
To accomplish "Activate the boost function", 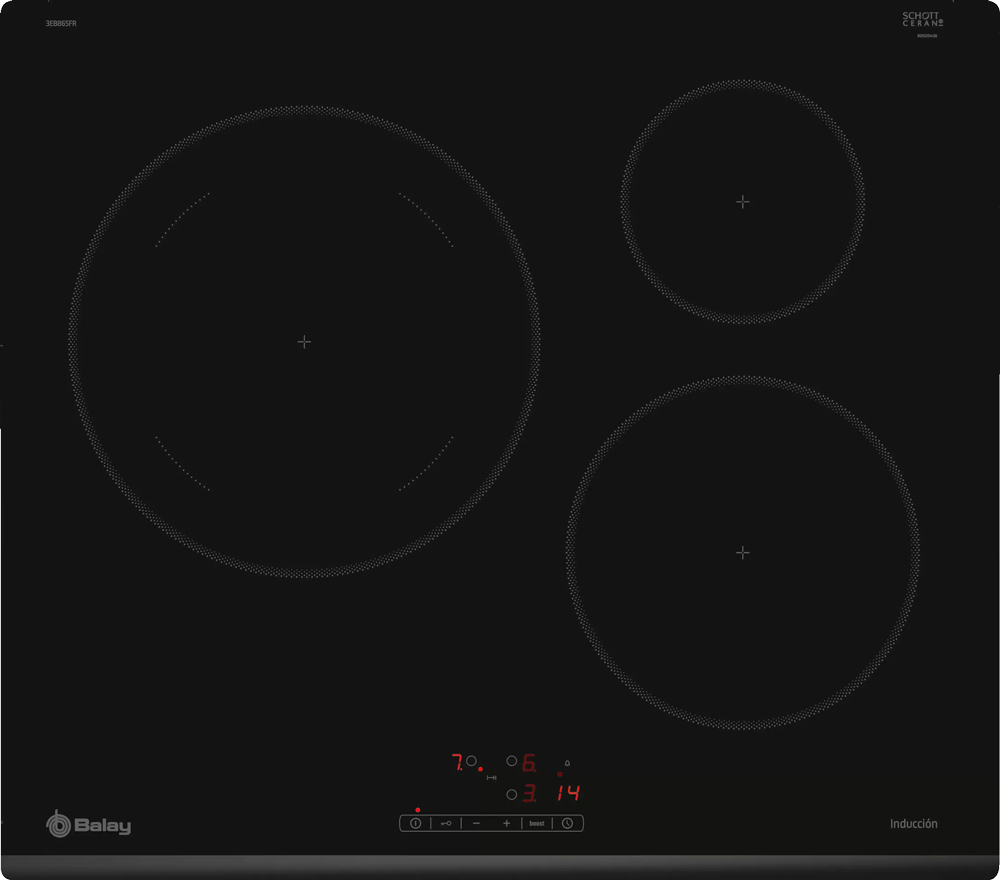I will coord(537,823).
